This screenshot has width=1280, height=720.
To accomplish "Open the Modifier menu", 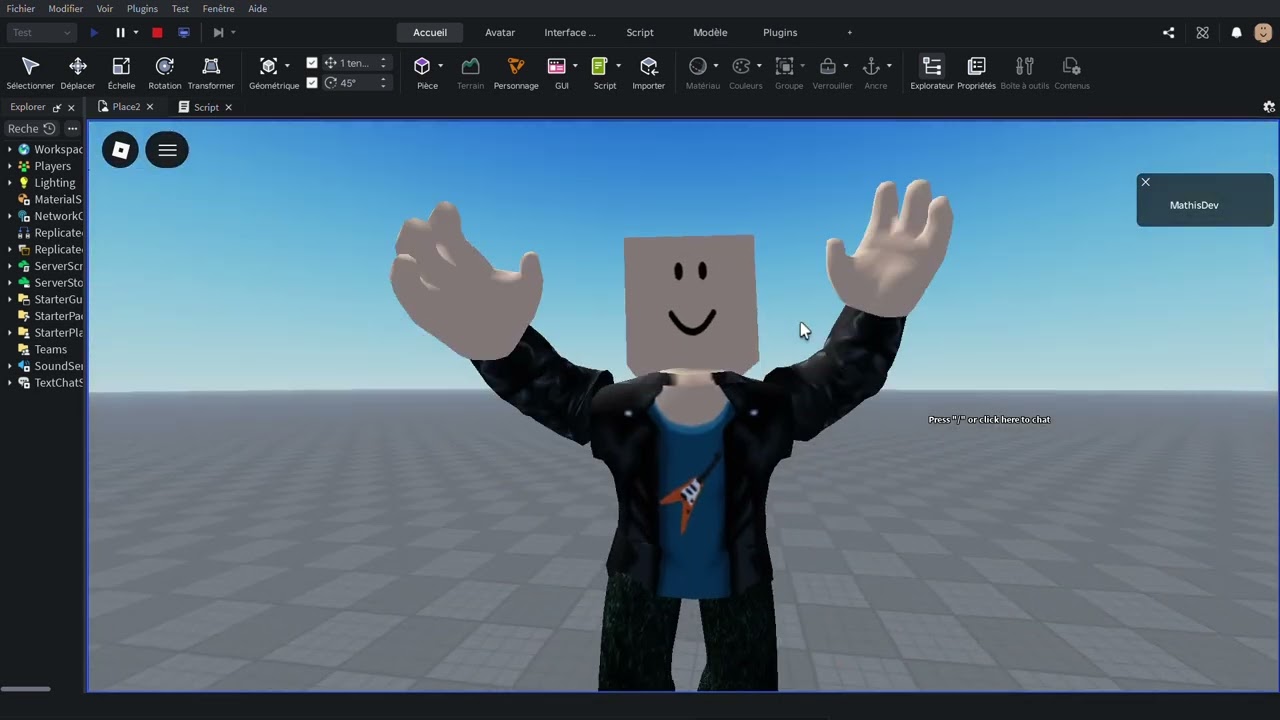I will 66,9.
